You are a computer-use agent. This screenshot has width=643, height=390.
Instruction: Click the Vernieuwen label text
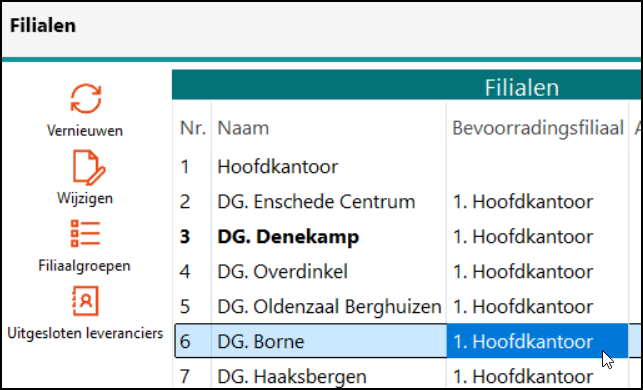point(85,131)
